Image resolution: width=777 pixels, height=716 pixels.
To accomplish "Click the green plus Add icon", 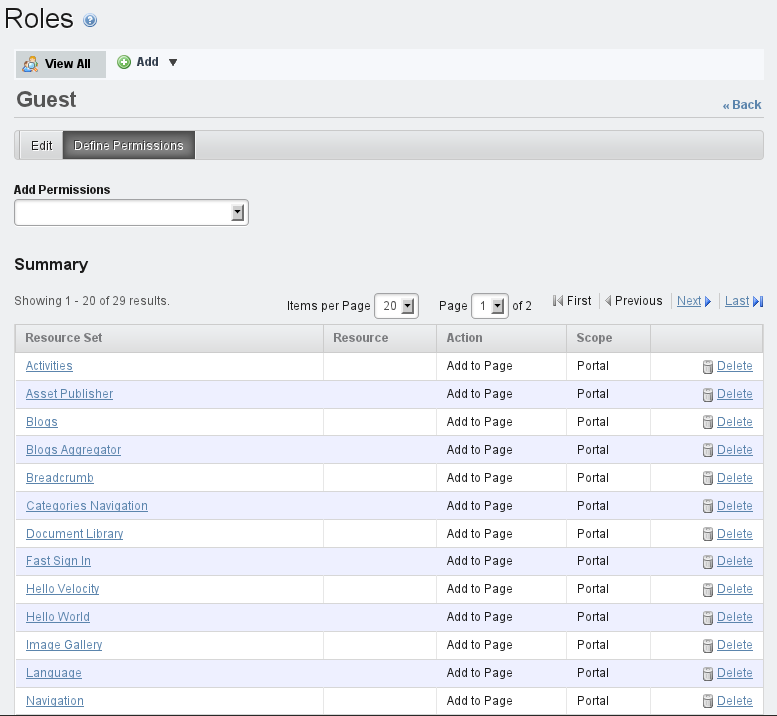I will pos(124,62).
